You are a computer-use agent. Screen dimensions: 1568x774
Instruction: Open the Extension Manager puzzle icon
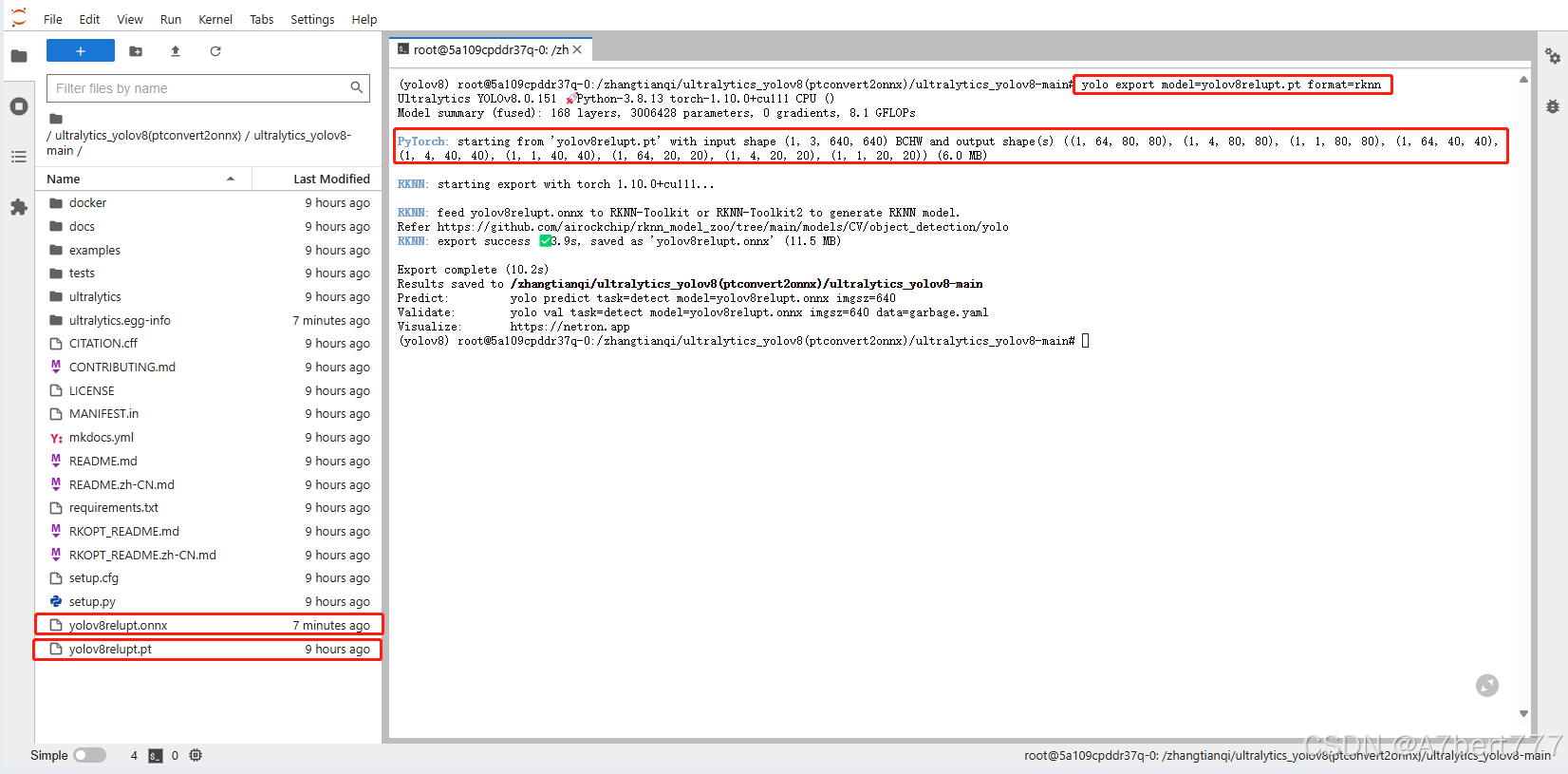point(19,207)
